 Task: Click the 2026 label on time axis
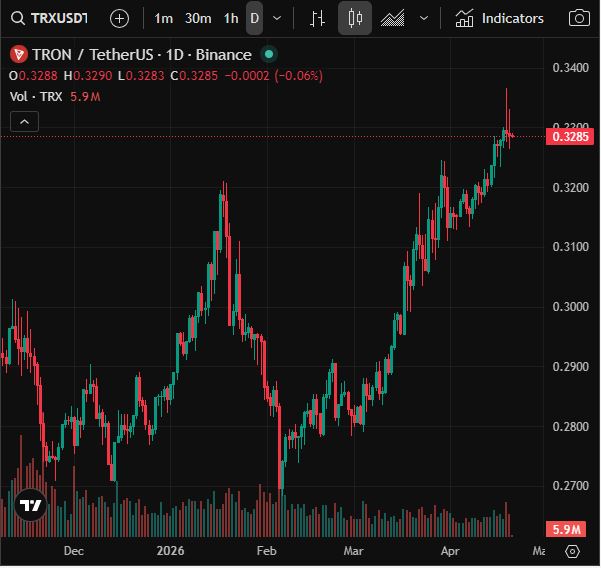pyautogui.click(x=170, y=551)
